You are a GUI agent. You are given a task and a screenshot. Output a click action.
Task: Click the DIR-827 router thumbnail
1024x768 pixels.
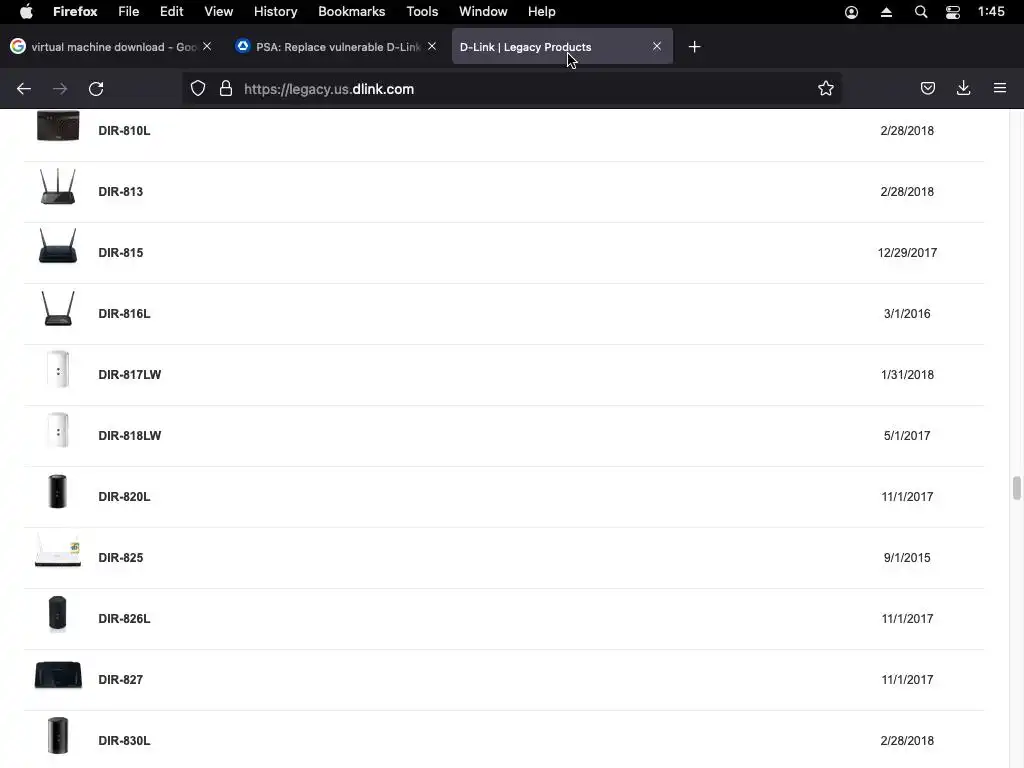(58, 675)
